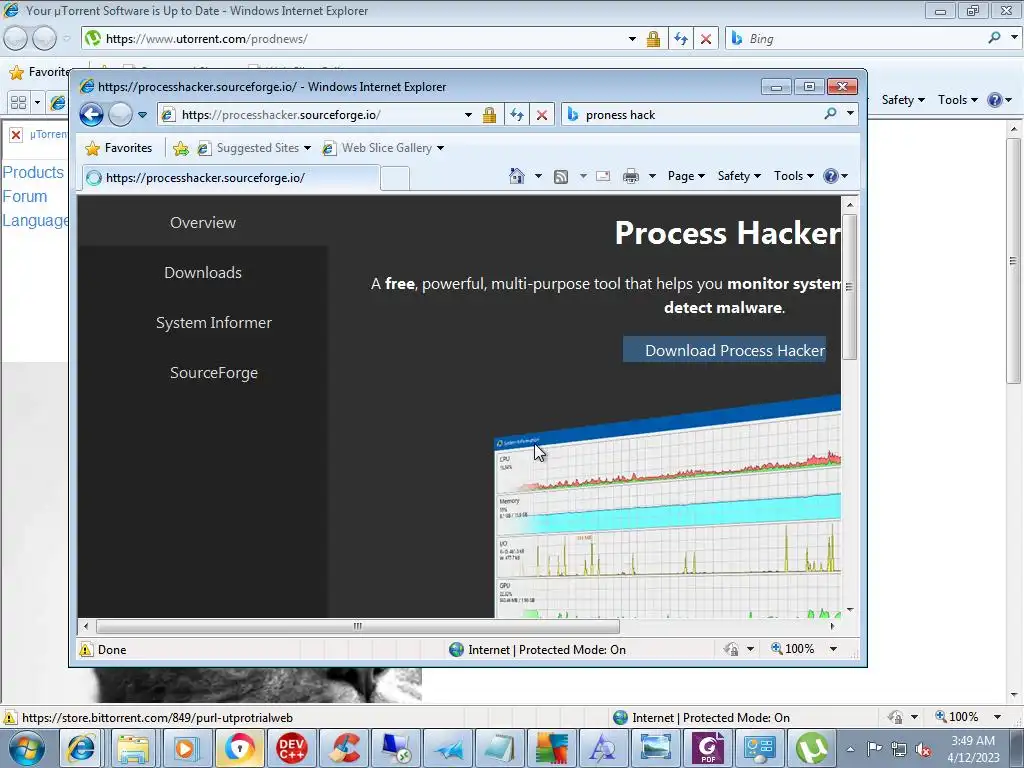
Task: Stop loading the uTorrent page in back window
Action: 705,39
